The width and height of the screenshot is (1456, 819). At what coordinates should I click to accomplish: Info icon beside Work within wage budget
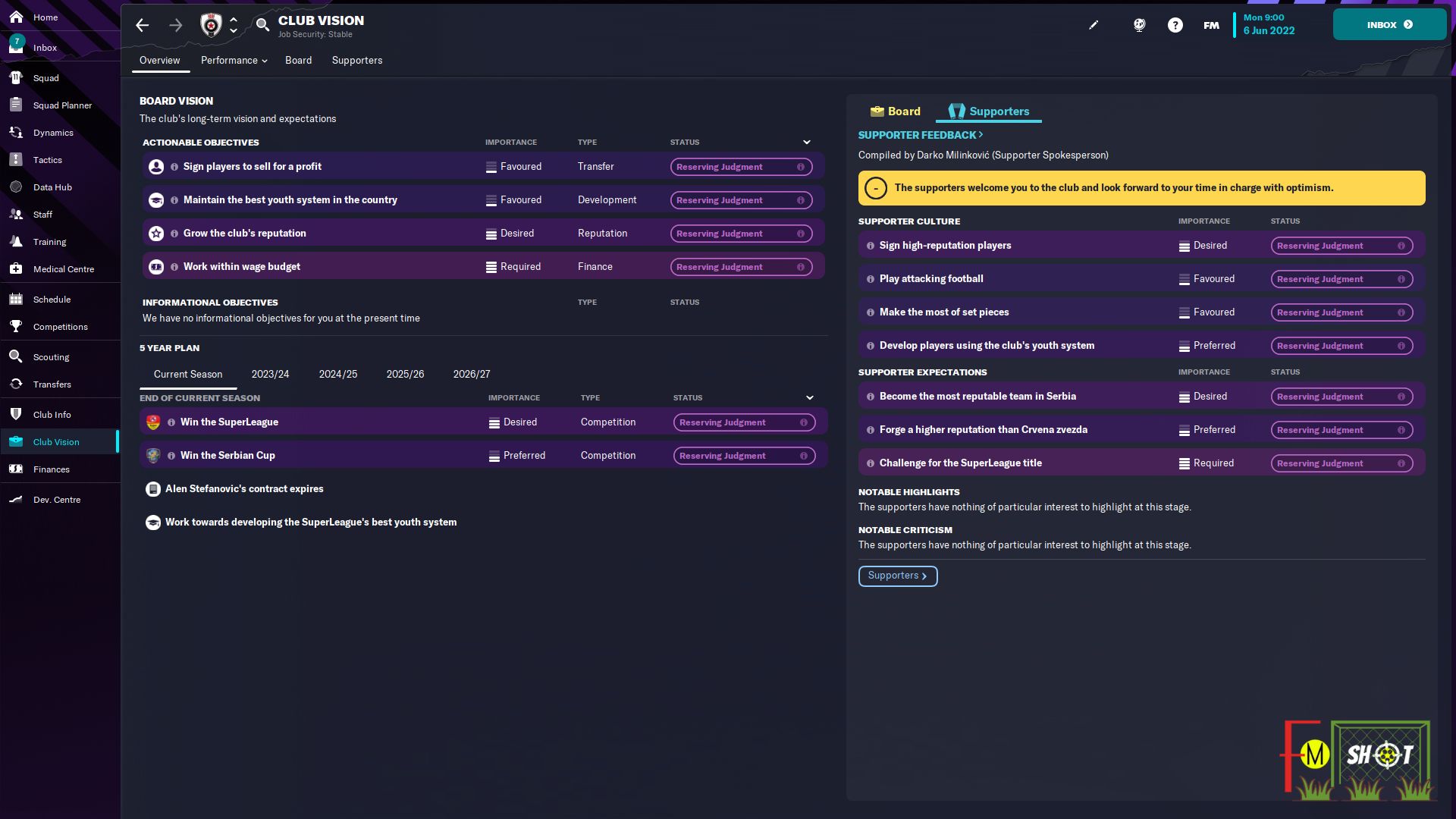coord(174,267)
